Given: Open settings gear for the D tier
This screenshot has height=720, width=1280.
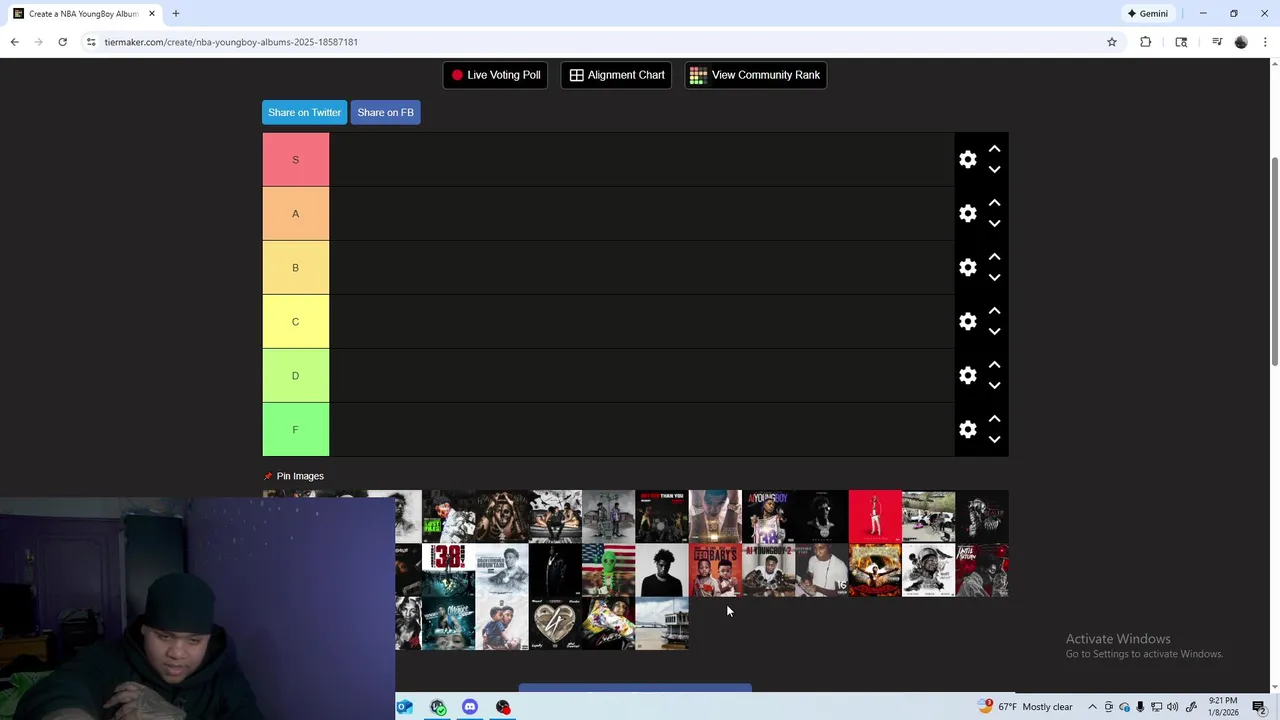Looking at the screenshot, I should coord(968,376).
